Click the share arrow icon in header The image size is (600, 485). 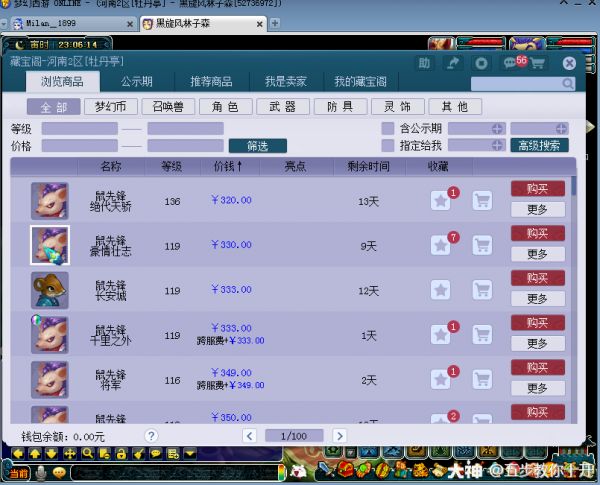(453, 63)
